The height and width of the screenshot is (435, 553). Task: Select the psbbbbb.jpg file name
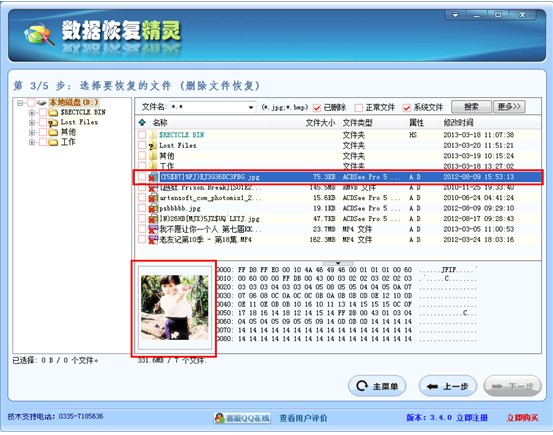(x=180, y=208)
